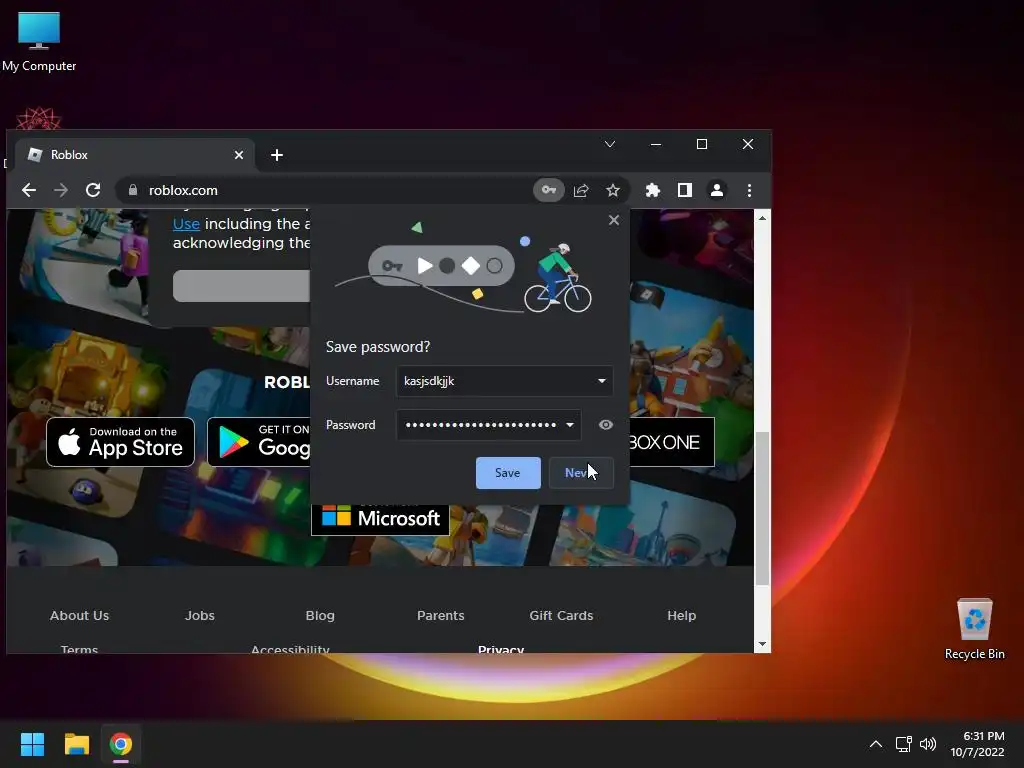Close the Roblox tab
This screenshot has width=1024, height=768.
pyautogui.click(x=239, y=155)
